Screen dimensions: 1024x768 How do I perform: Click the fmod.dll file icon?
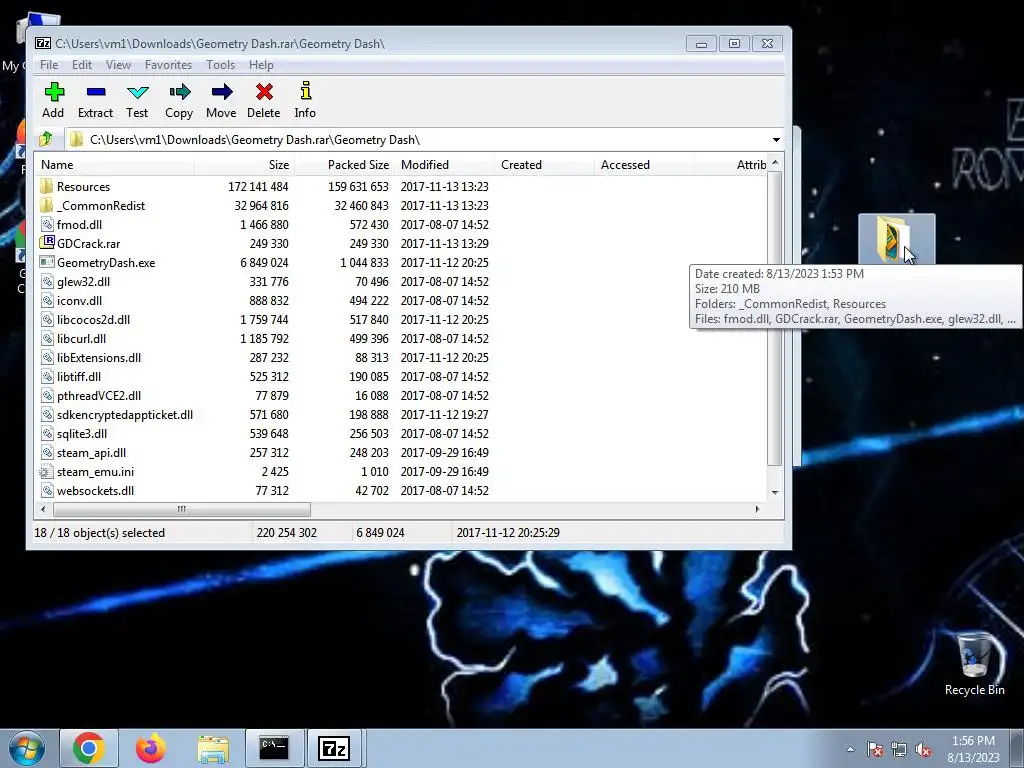(x=46, y=224)
